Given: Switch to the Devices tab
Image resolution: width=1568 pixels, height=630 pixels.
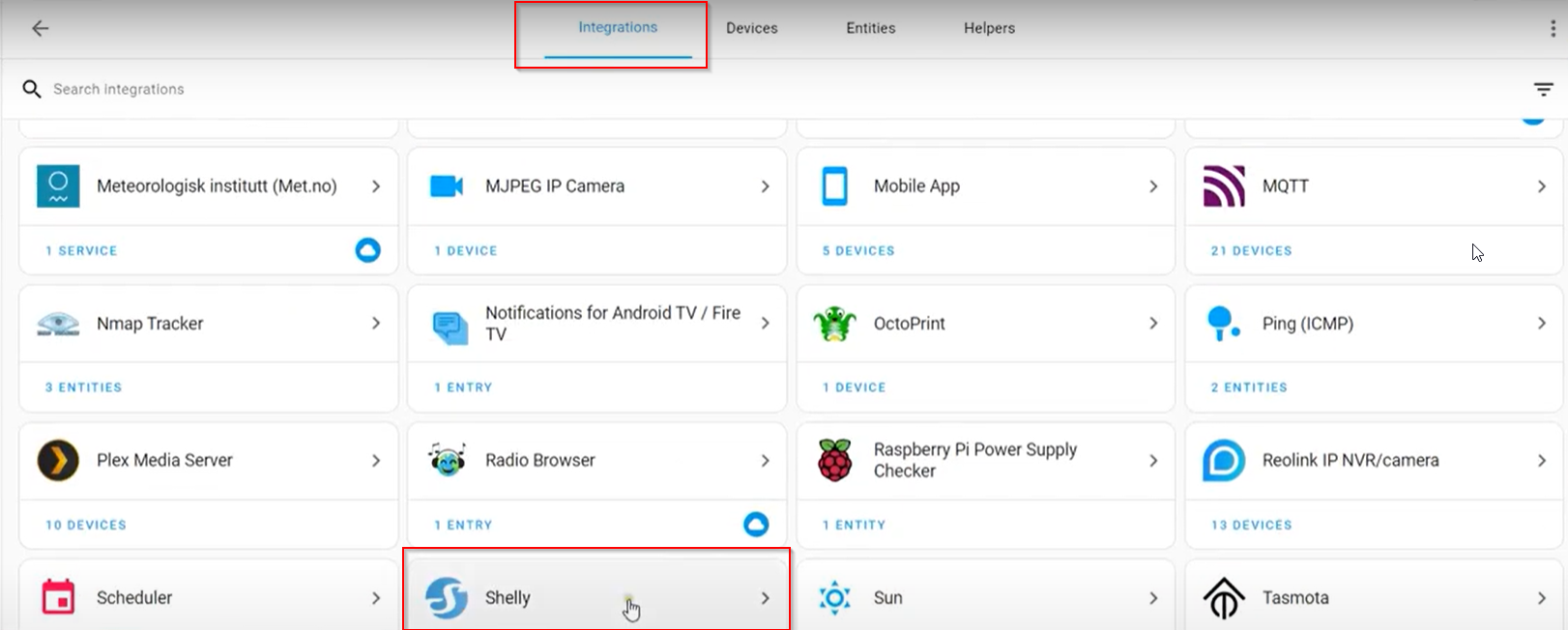Looking at the screenshot, I should 751,28.
